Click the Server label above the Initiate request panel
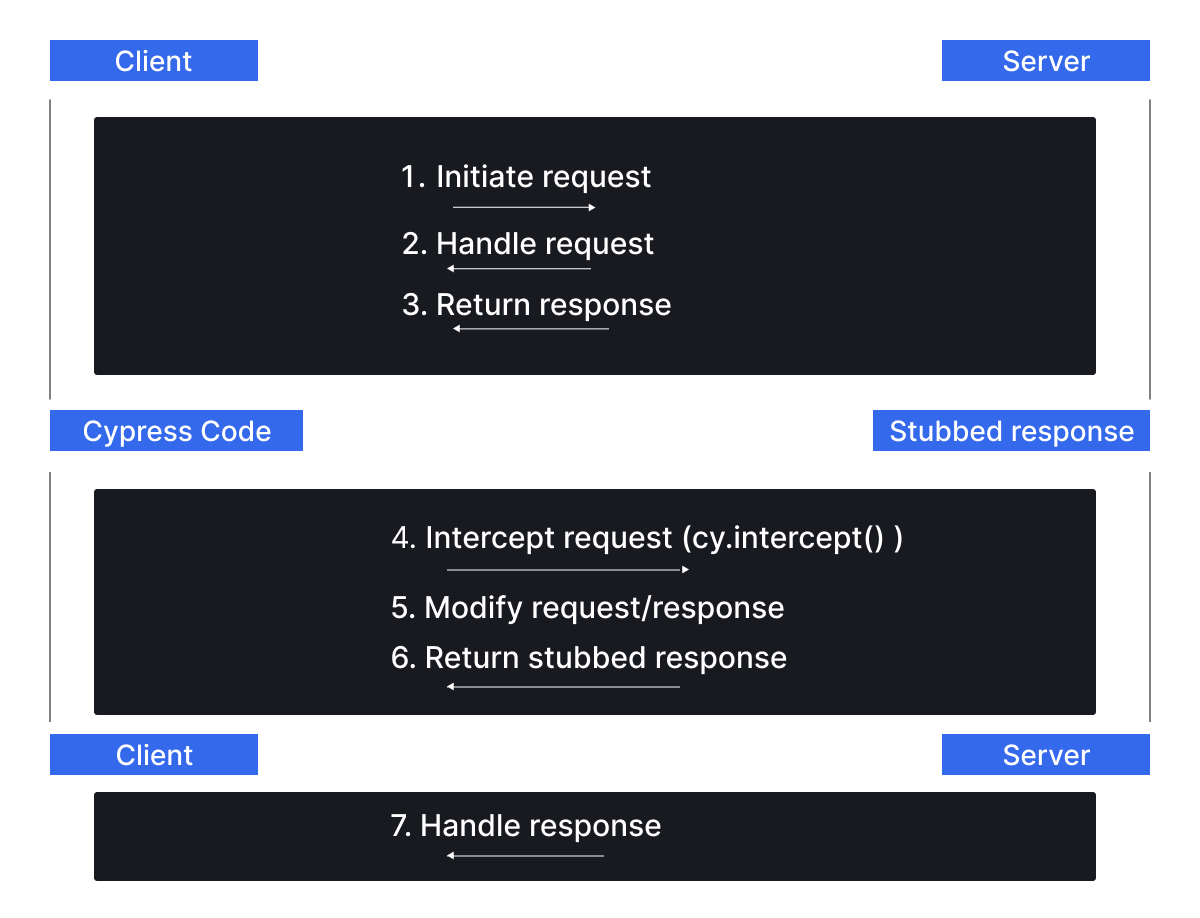Screen dimensions: 1200x918 point(1046,61)
